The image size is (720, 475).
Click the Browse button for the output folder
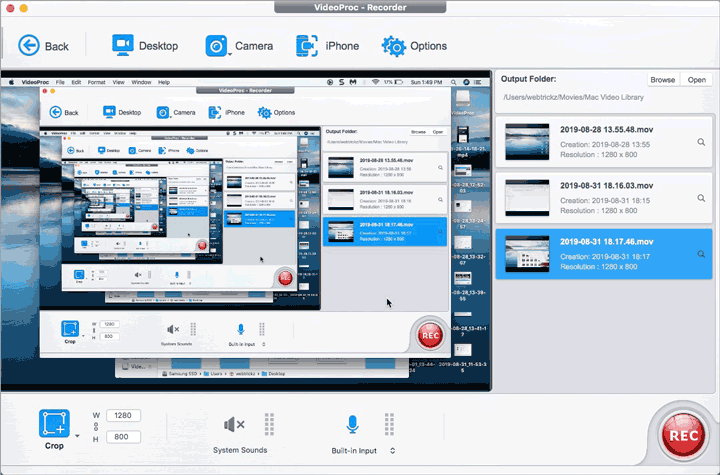(663, 79)
